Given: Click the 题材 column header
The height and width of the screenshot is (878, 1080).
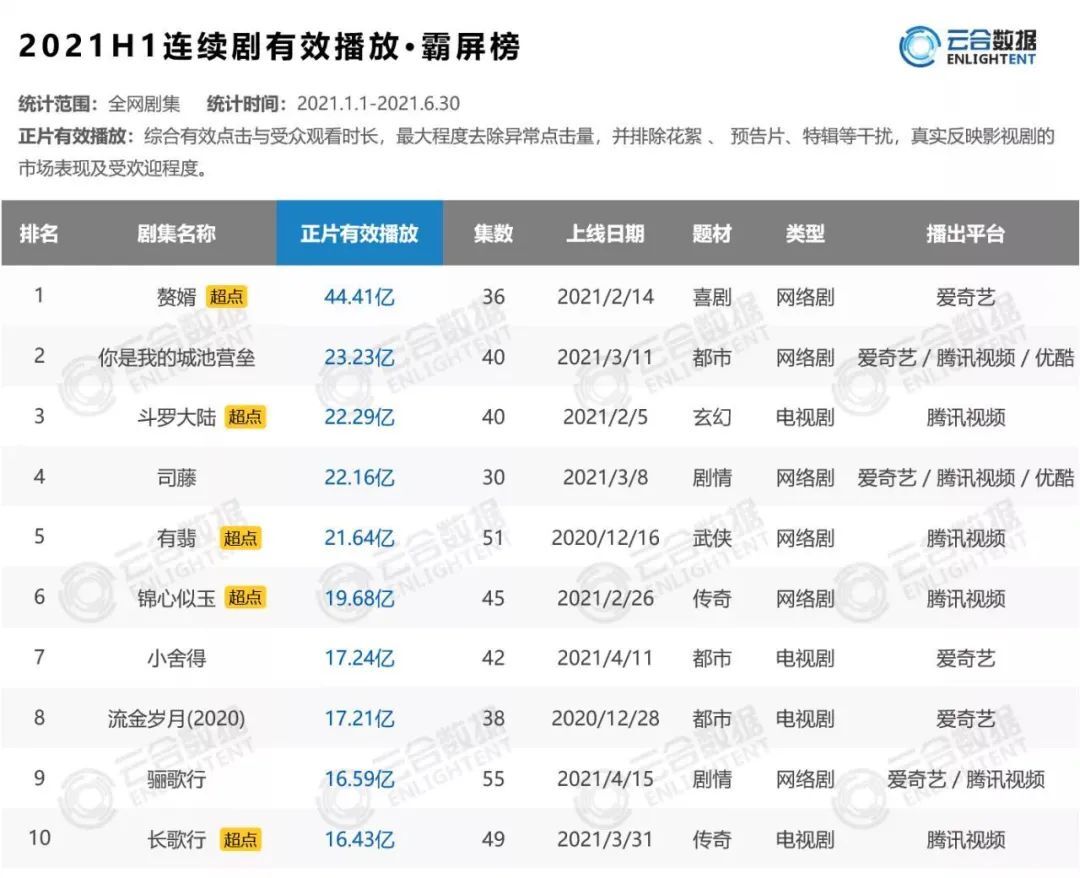Looking at the screenshot, I should click(712, 234).
